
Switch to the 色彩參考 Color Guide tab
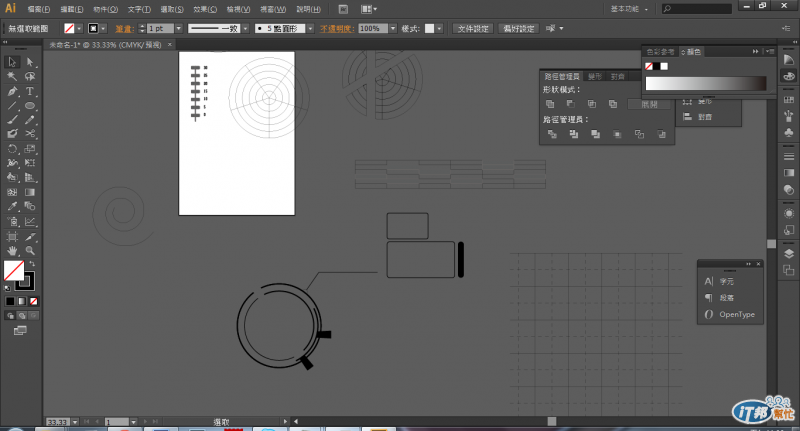pos(660,52)
